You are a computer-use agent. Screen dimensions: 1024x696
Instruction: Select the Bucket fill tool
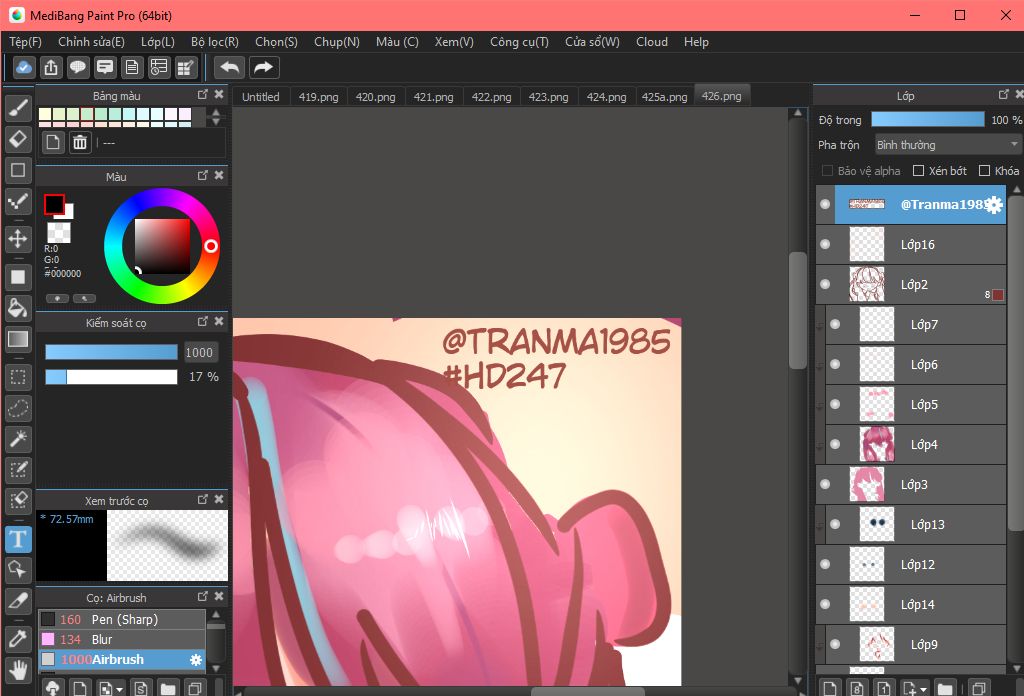tap(18, 308)
